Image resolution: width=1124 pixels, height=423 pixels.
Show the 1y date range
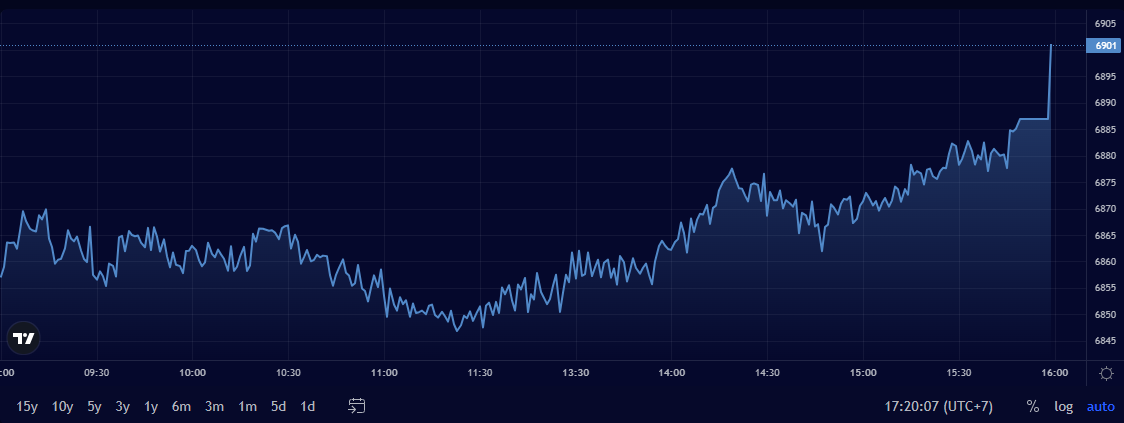point(151,407)
